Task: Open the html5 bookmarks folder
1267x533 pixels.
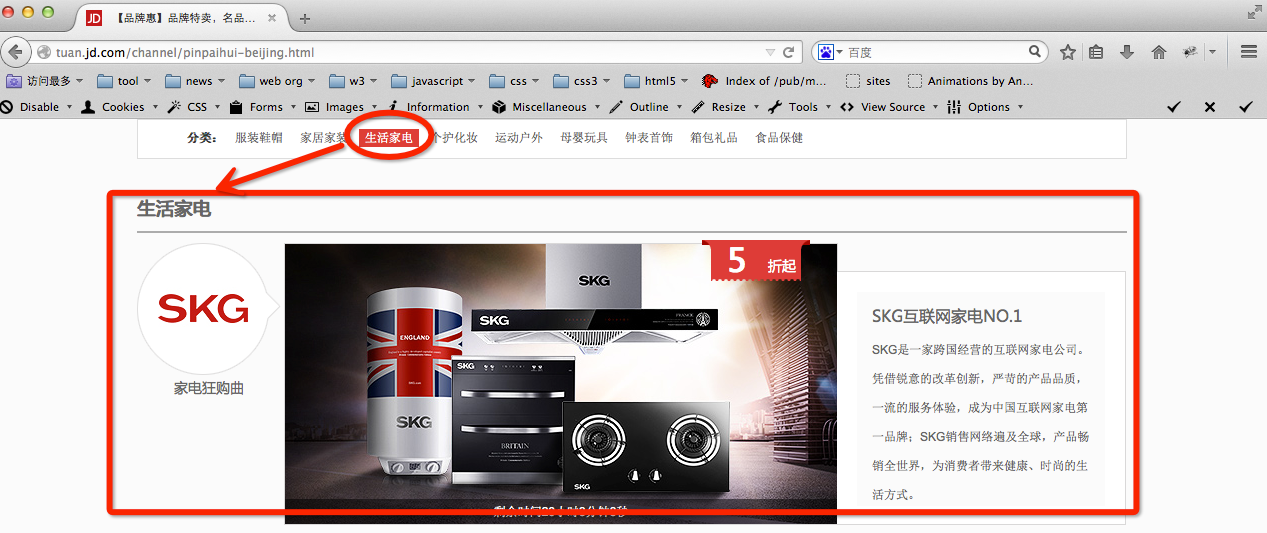Action: coord(656,81)
